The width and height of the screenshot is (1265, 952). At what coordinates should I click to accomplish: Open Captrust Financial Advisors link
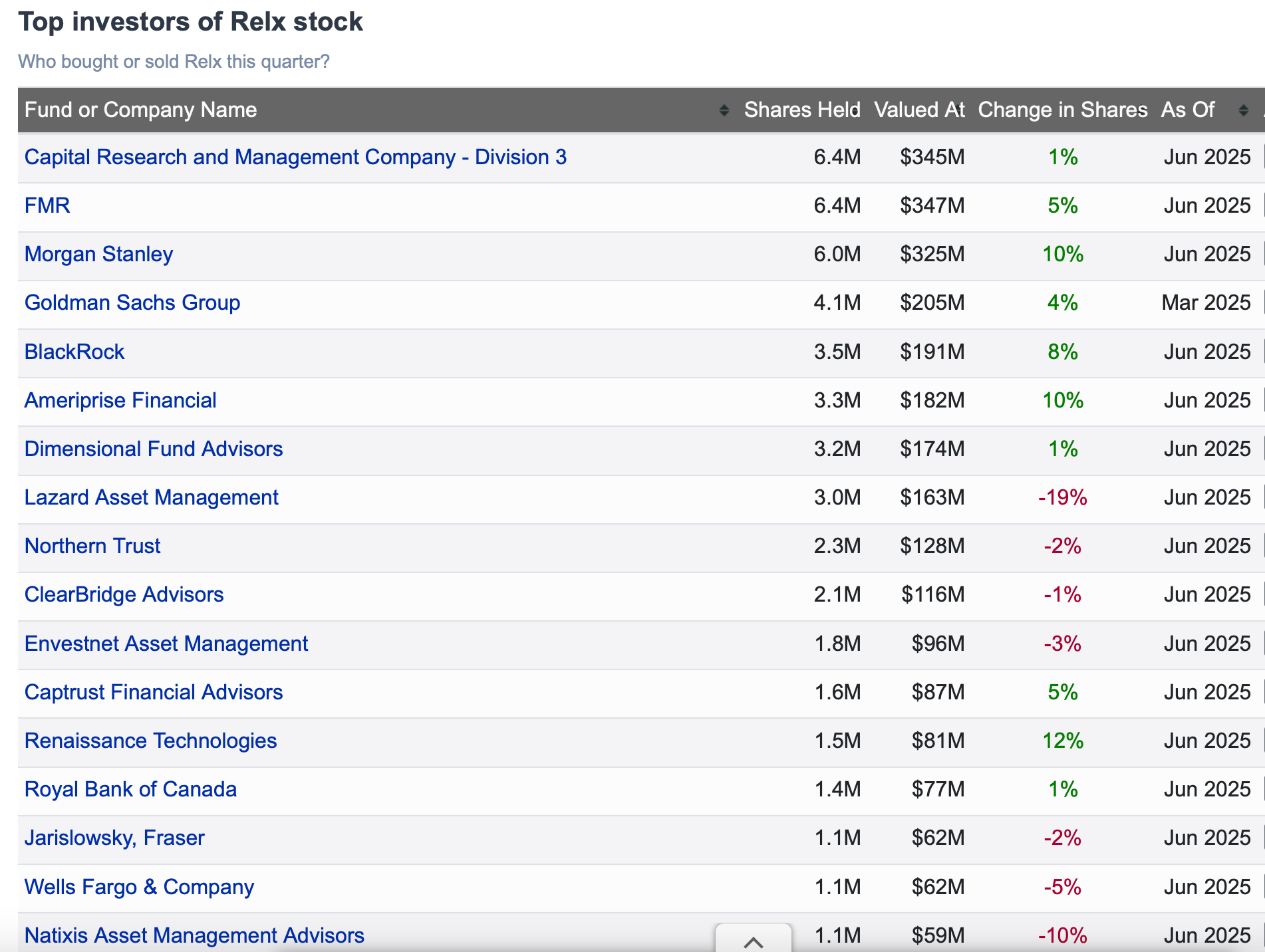pyautogui.click(x=154, y=692)
